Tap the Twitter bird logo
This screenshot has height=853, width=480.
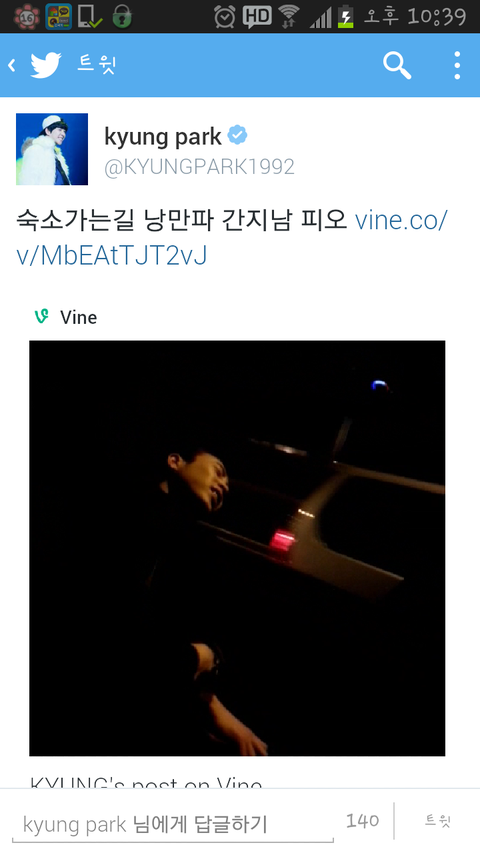pyautogui.click(x=46, y=65)
